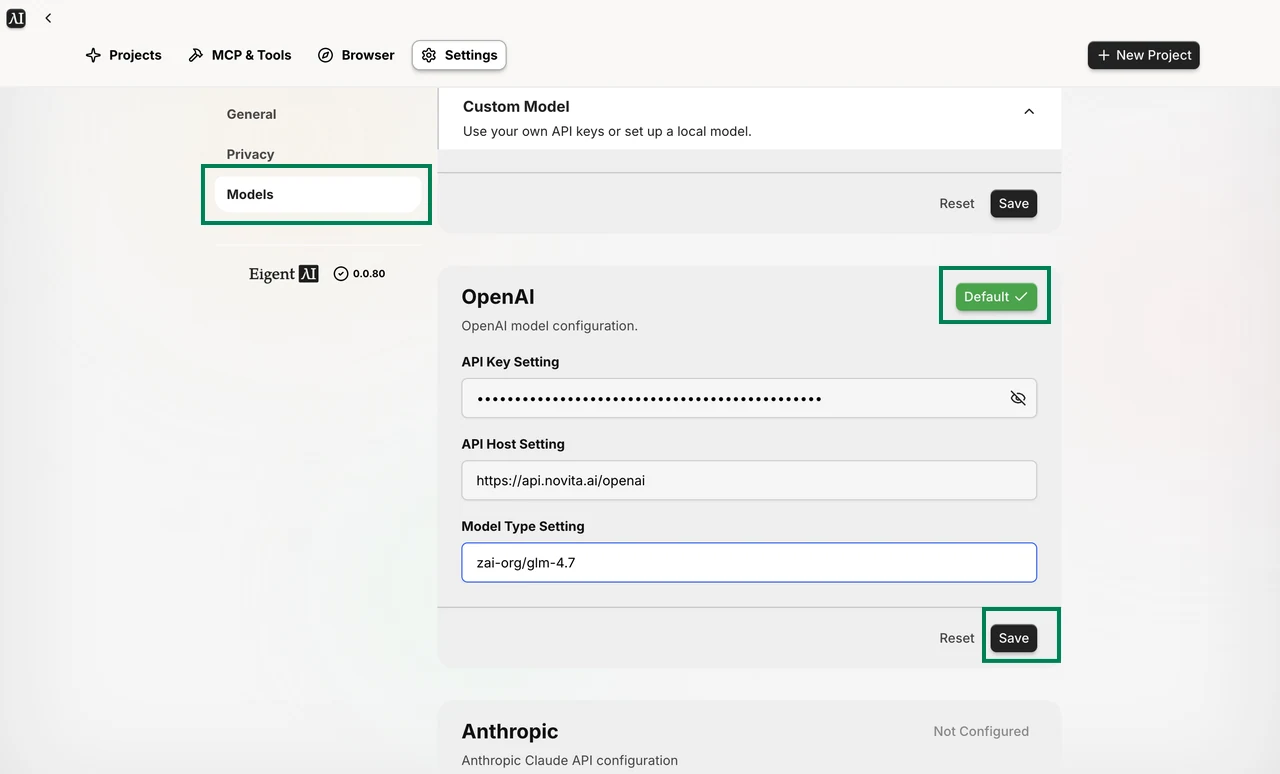The height and width of the screenshot is (774, 1280).
Task: Click the green Default button for OpenAI
Action: [x=996, y=297]
